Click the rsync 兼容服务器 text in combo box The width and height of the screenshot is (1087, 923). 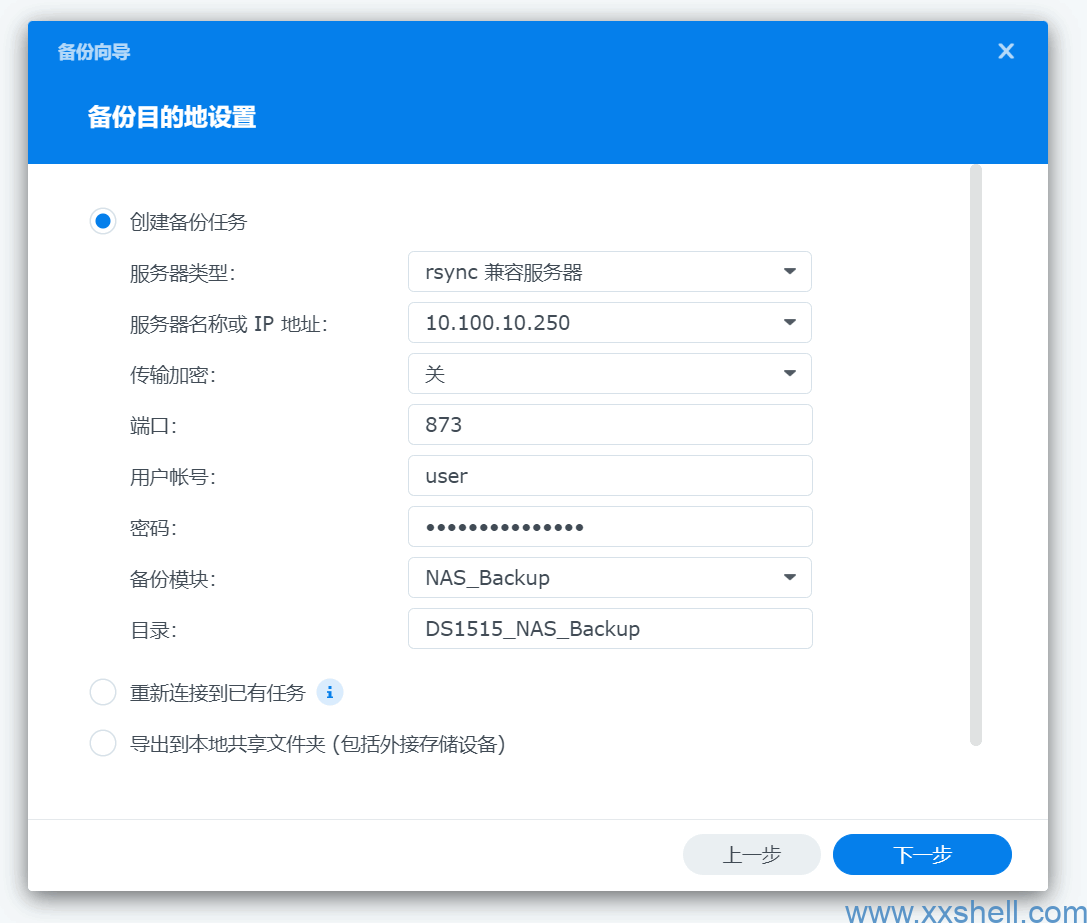coord(504,272)
